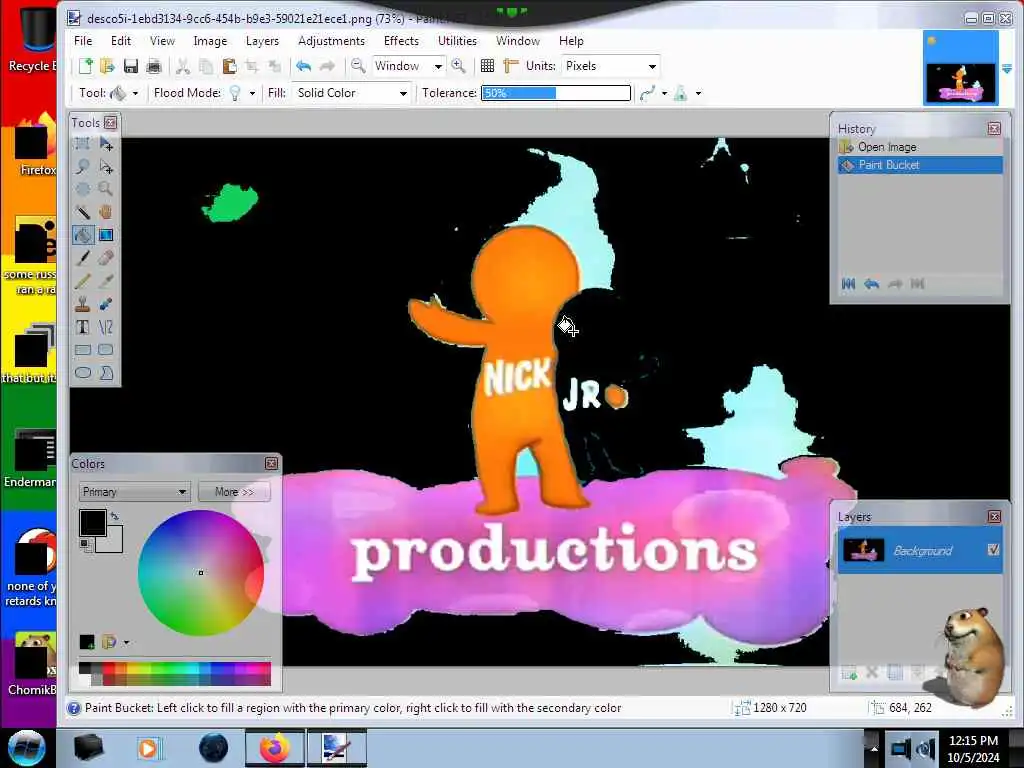Click the Zoom In magnifier icon
Image resolution: width=1024 pixels, height=768 pixels.
[458, 66]
